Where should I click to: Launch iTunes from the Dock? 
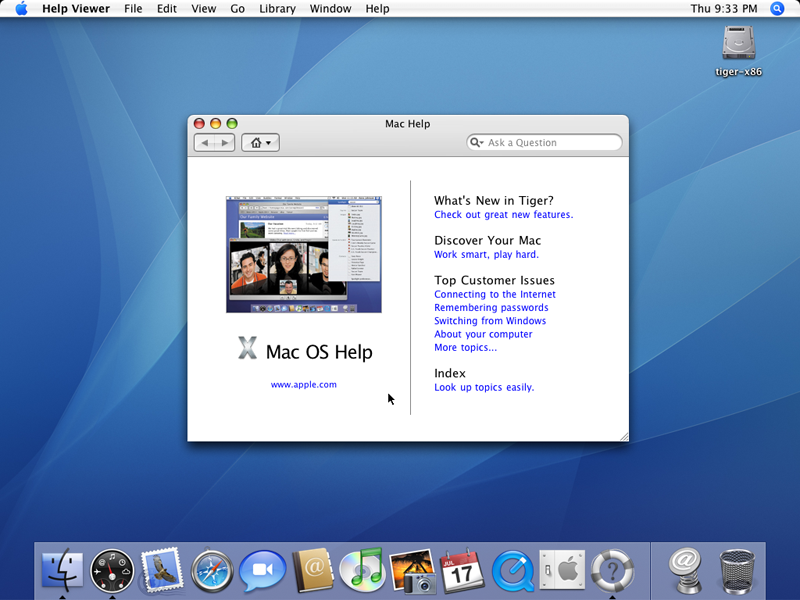(x=362, y=571)
